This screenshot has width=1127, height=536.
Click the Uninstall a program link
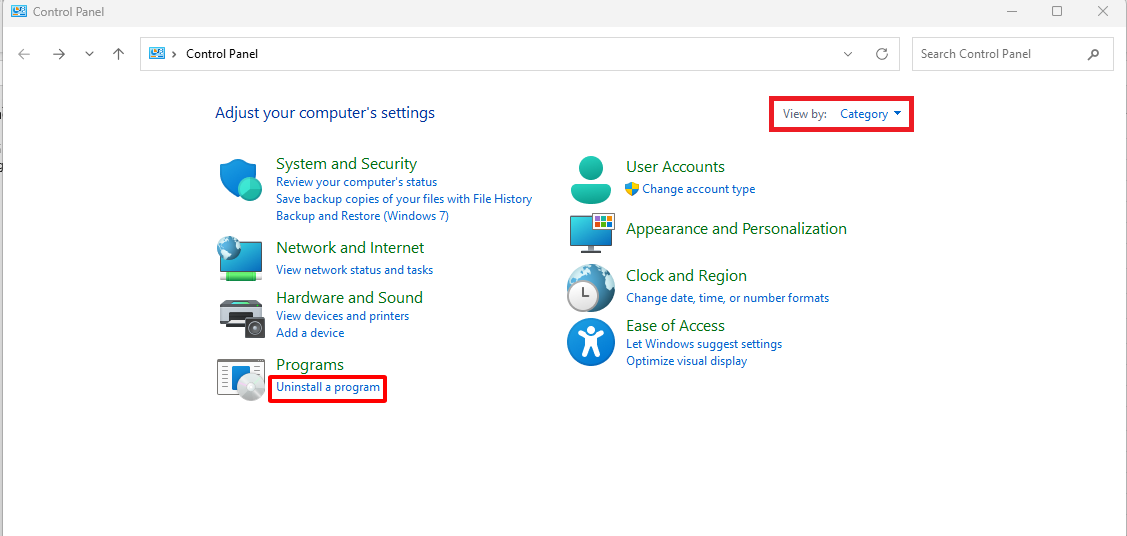pyautogui.click(x=328, y=387)
